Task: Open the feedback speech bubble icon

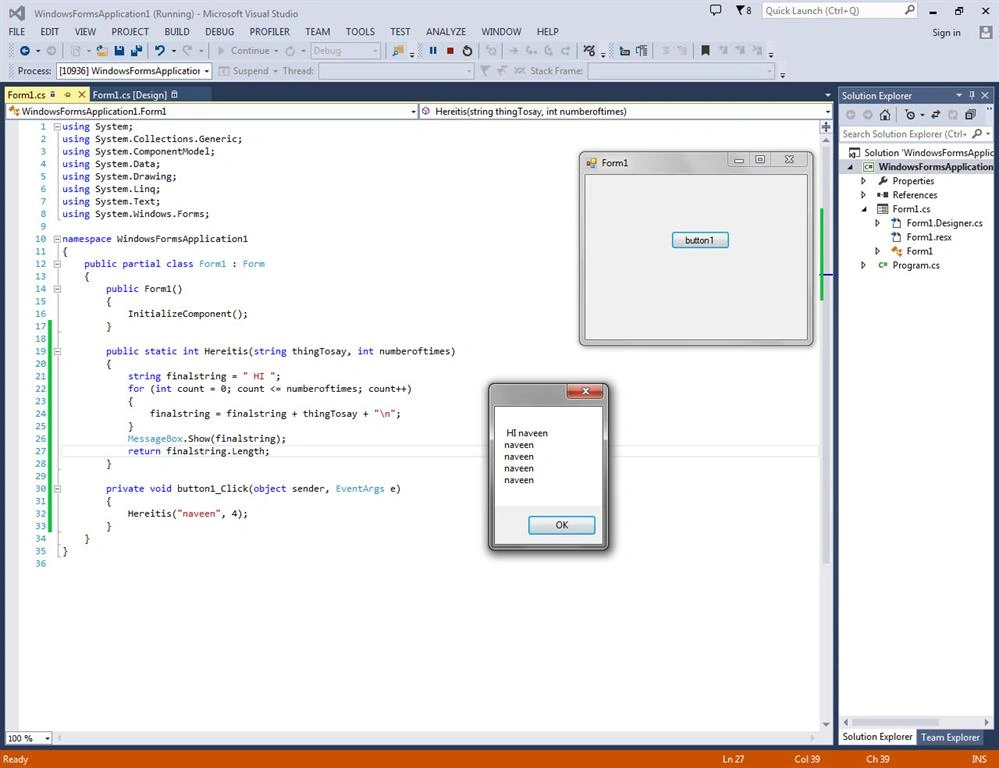Action: pyautogui.click(x=715, y=11)
